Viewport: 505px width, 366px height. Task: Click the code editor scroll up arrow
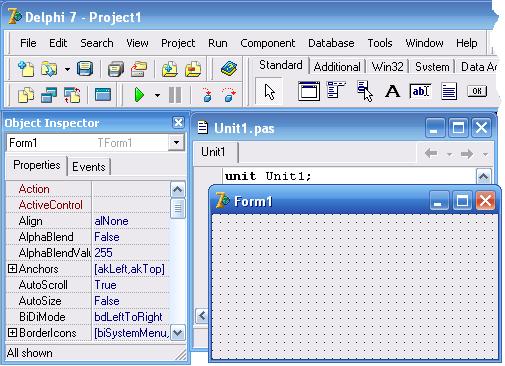pyautogui.click(x=483, y=176)
